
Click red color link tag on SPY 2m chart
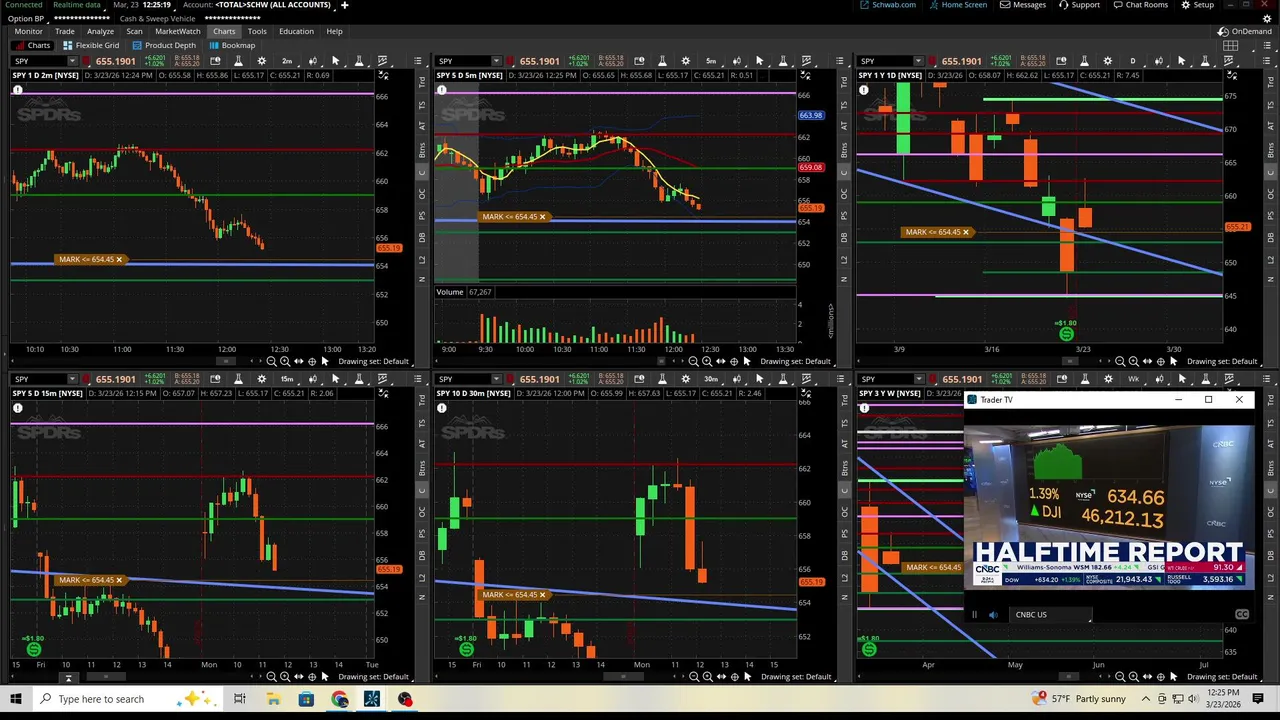coord(88,61)
